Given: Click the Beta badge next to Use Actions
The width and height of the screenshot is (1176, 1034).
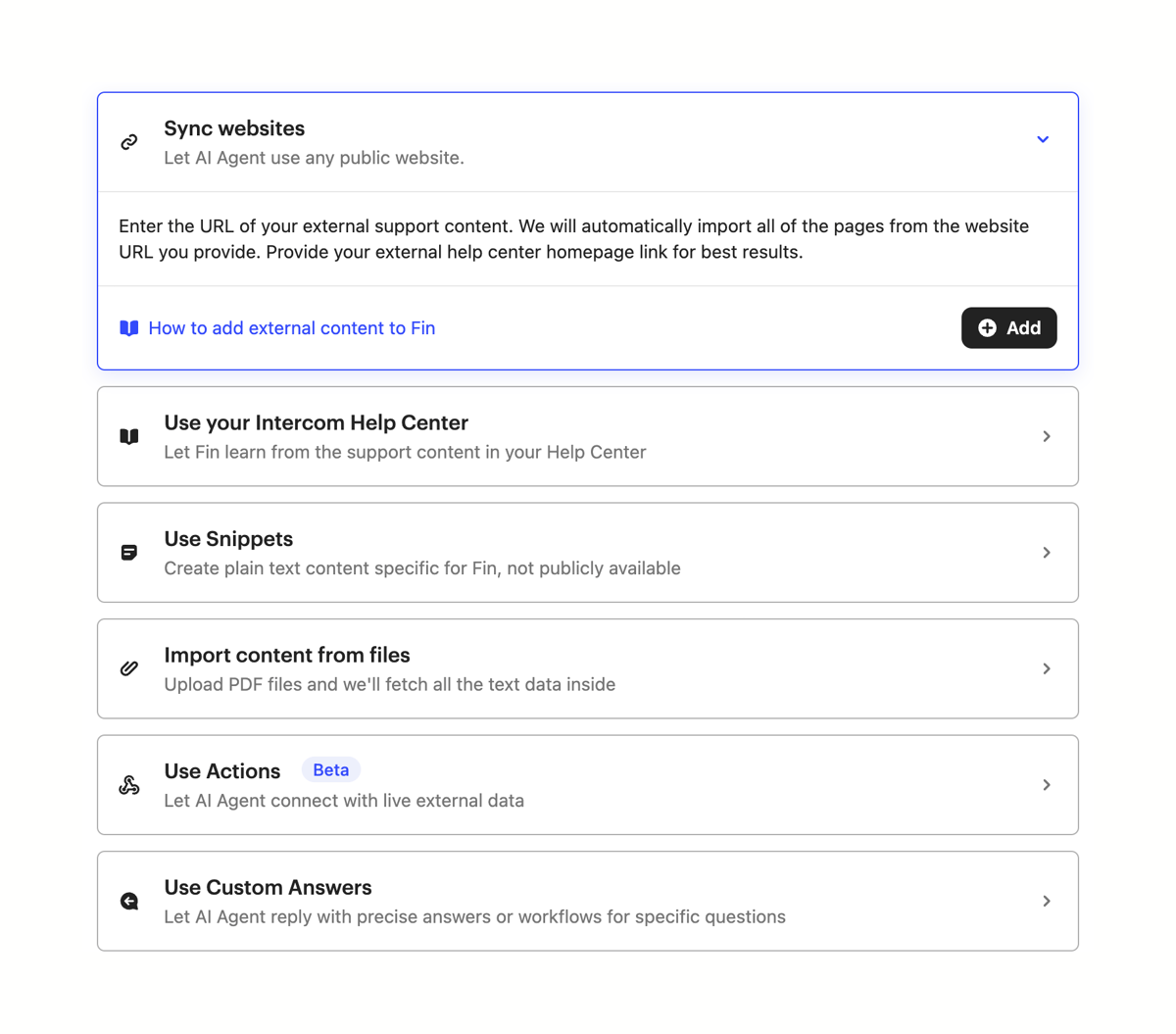Looking at the screenshot, I should coord(330,769).
